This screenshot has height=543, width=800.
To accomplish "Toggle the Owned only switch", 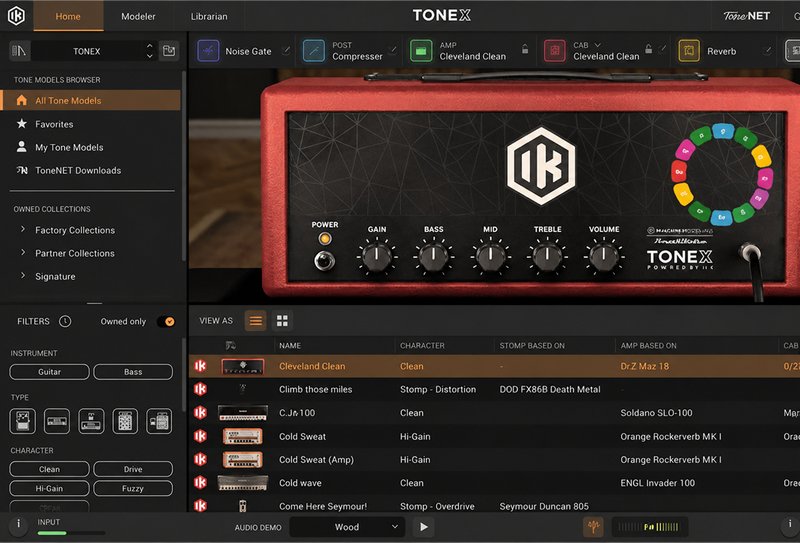I will tap(166, 321).
